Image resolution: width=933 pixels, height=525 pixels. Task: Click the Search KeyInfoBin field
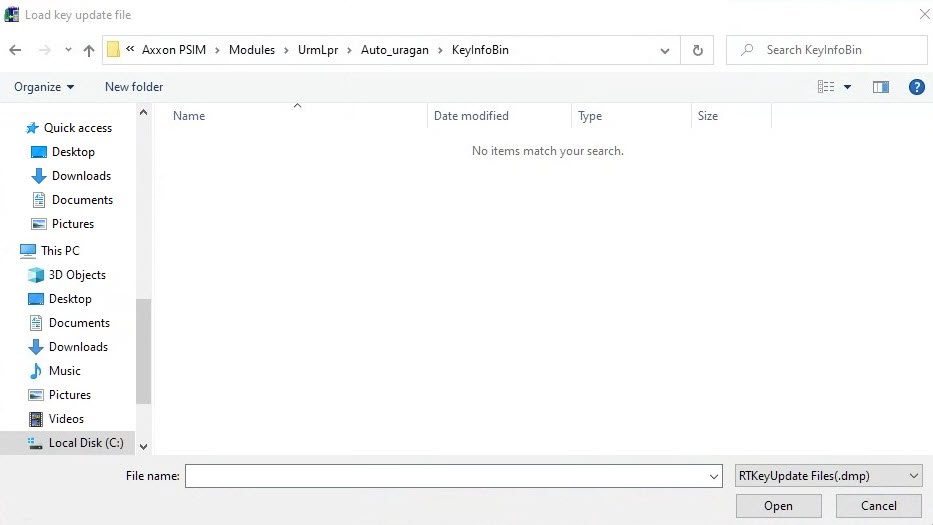[826, 50]
